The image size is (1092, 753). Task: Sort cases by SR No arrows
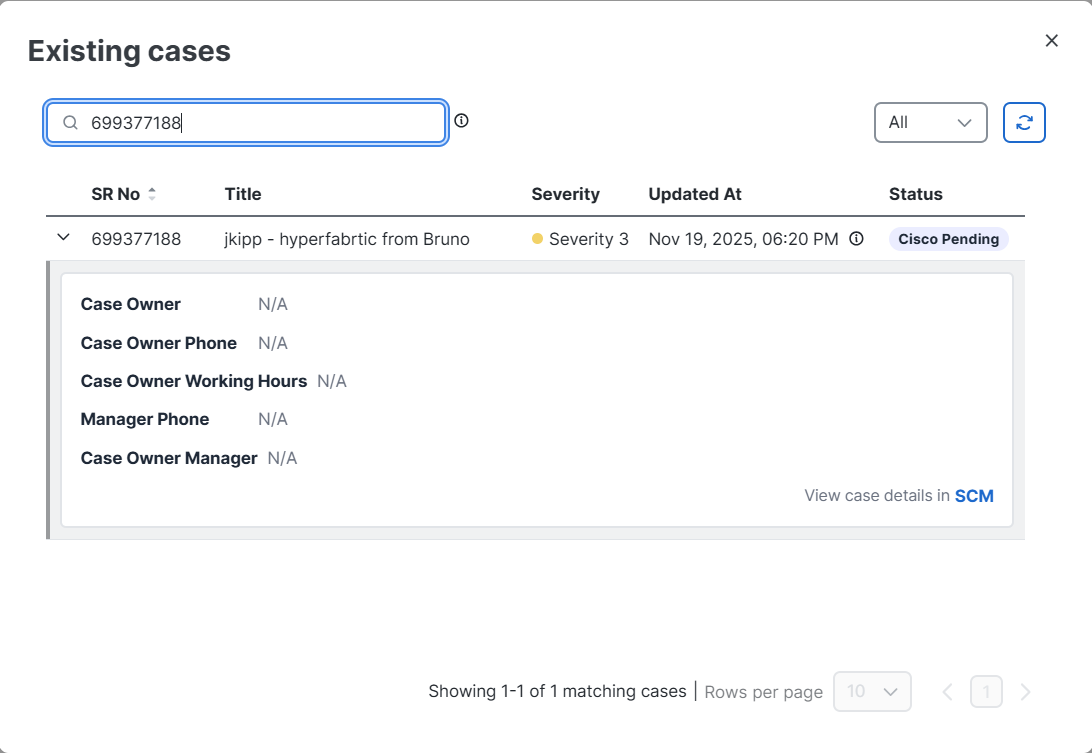pyautogui.click(x=152, y=194)
